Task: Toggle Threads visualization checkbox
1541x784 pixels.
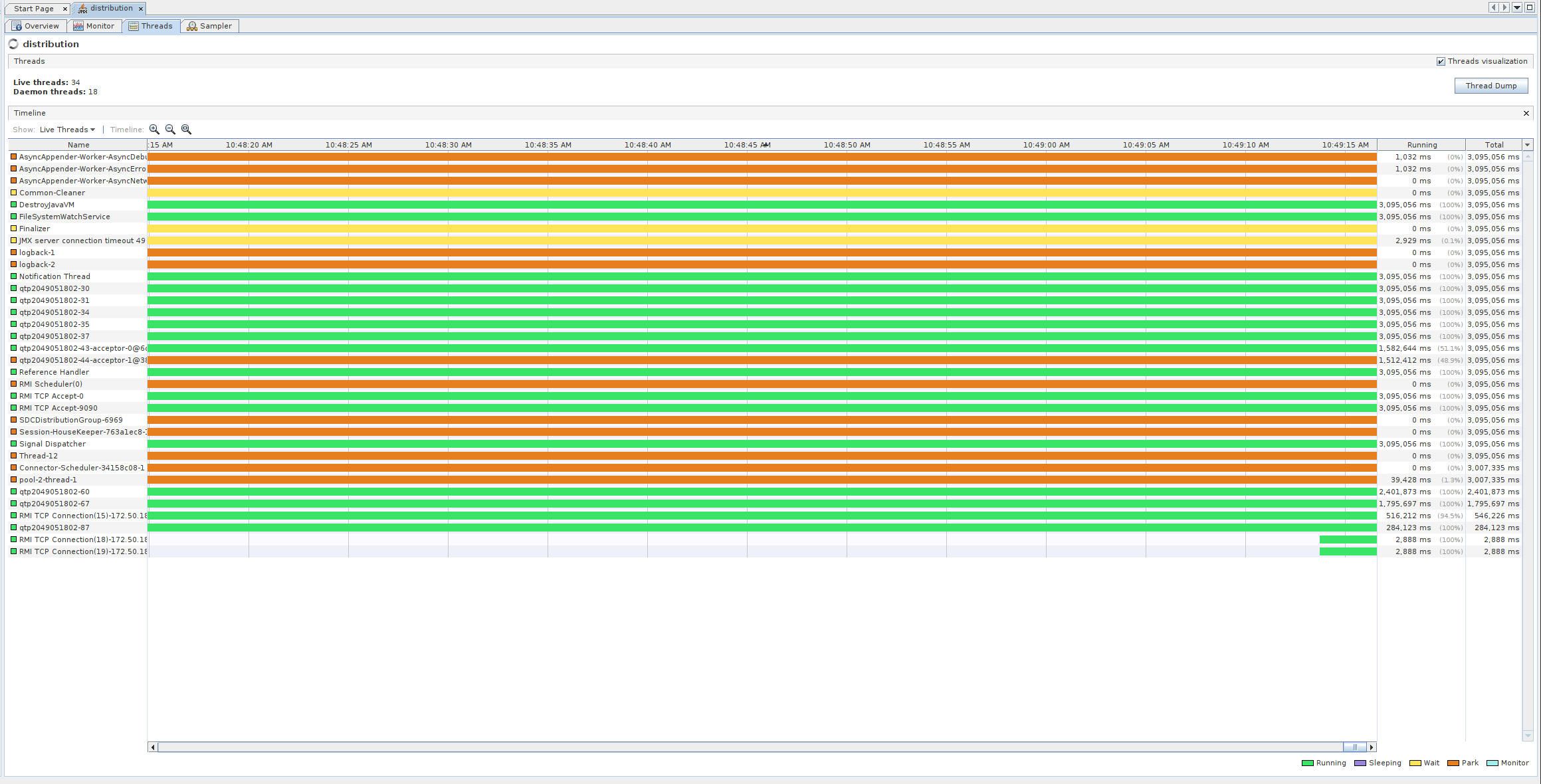Action: [1441, 61]
